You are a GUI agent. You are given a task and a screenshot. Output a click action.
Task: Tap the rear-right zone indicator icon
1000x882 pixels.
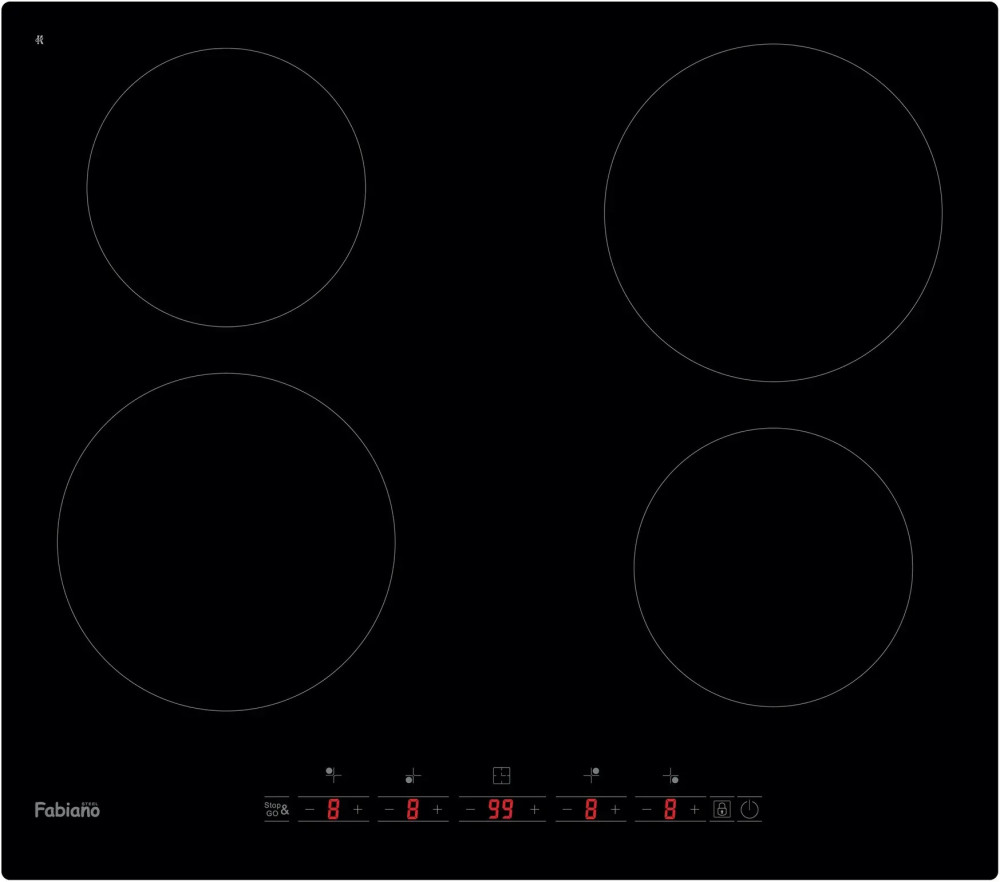pos(591,774)
